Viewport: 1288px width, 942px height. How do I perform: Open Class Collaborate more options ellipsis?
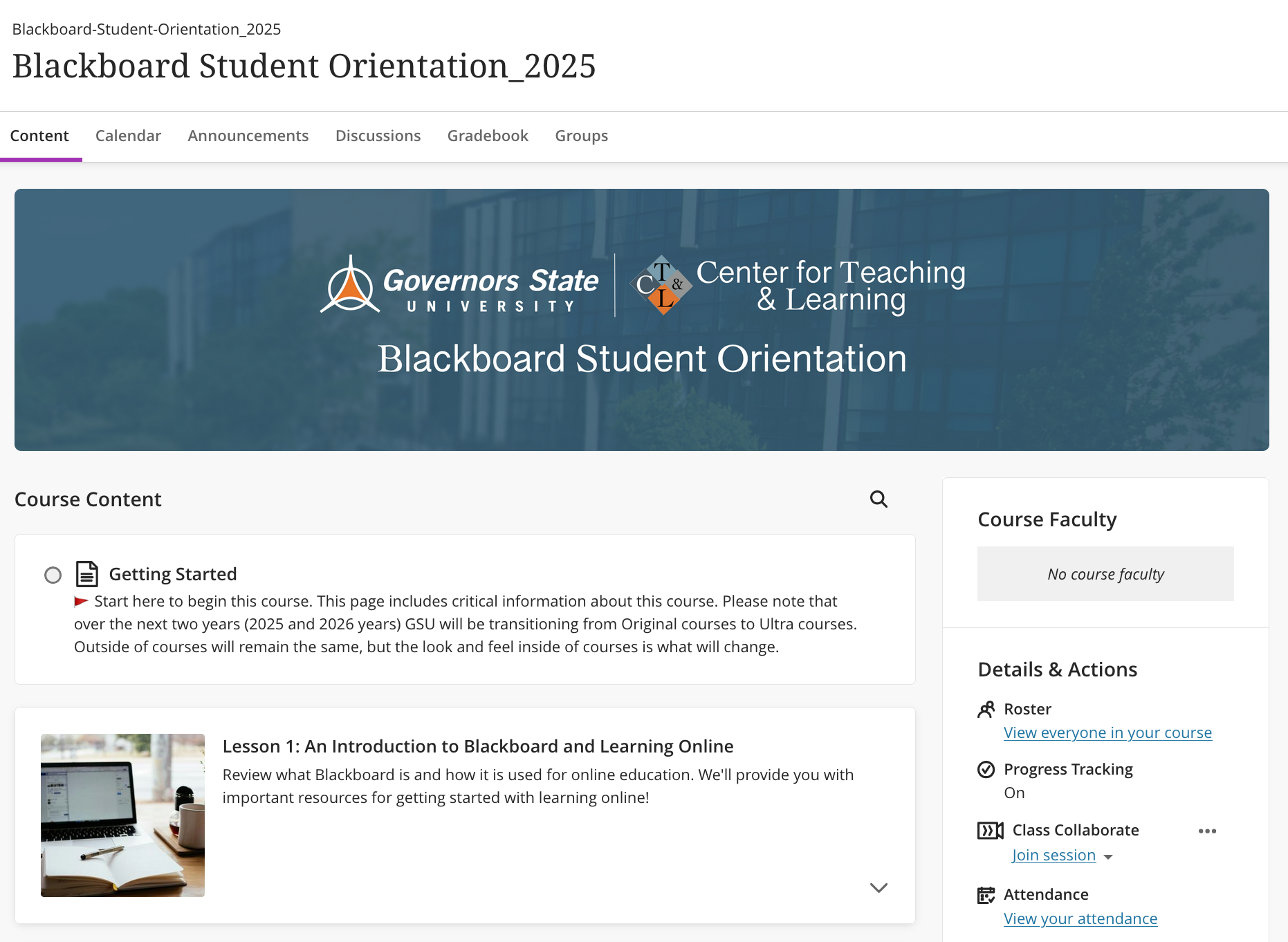pyautogui.click(x=1207, y=831)
